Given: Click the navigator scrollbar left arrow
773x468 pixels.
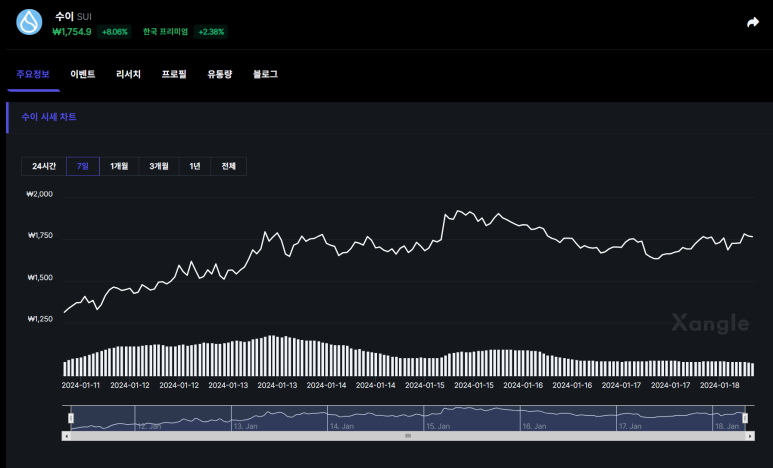Looking at the screenshot, I should 66,436.
